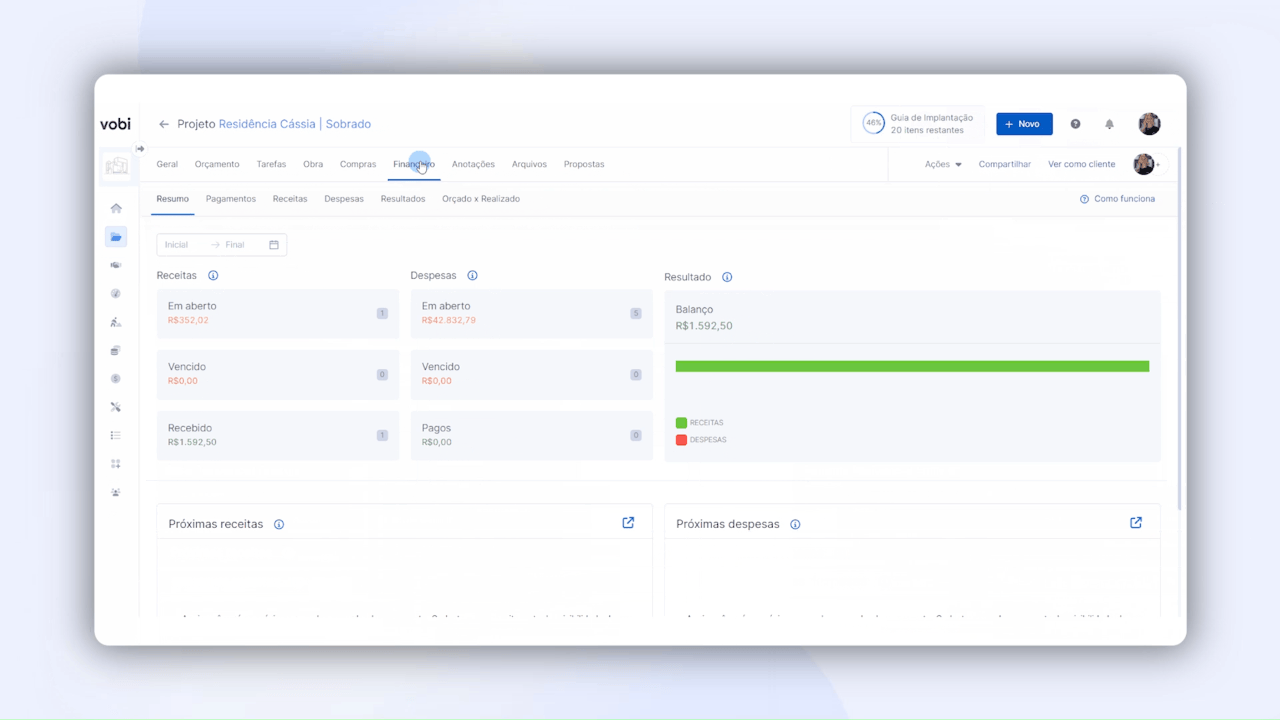Select the Resultados sub-tab
This screenshot has width=1280, height=720.
[x=403, y=199]
